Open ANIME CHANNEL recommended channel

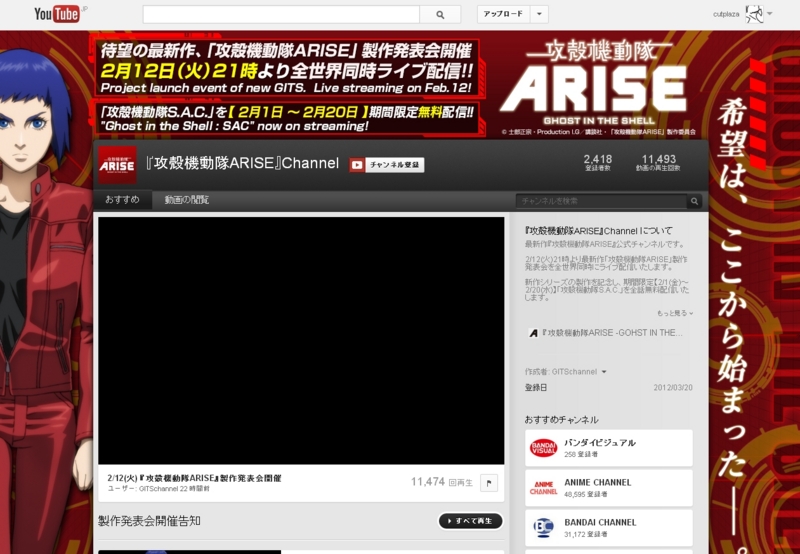(609, 488)
